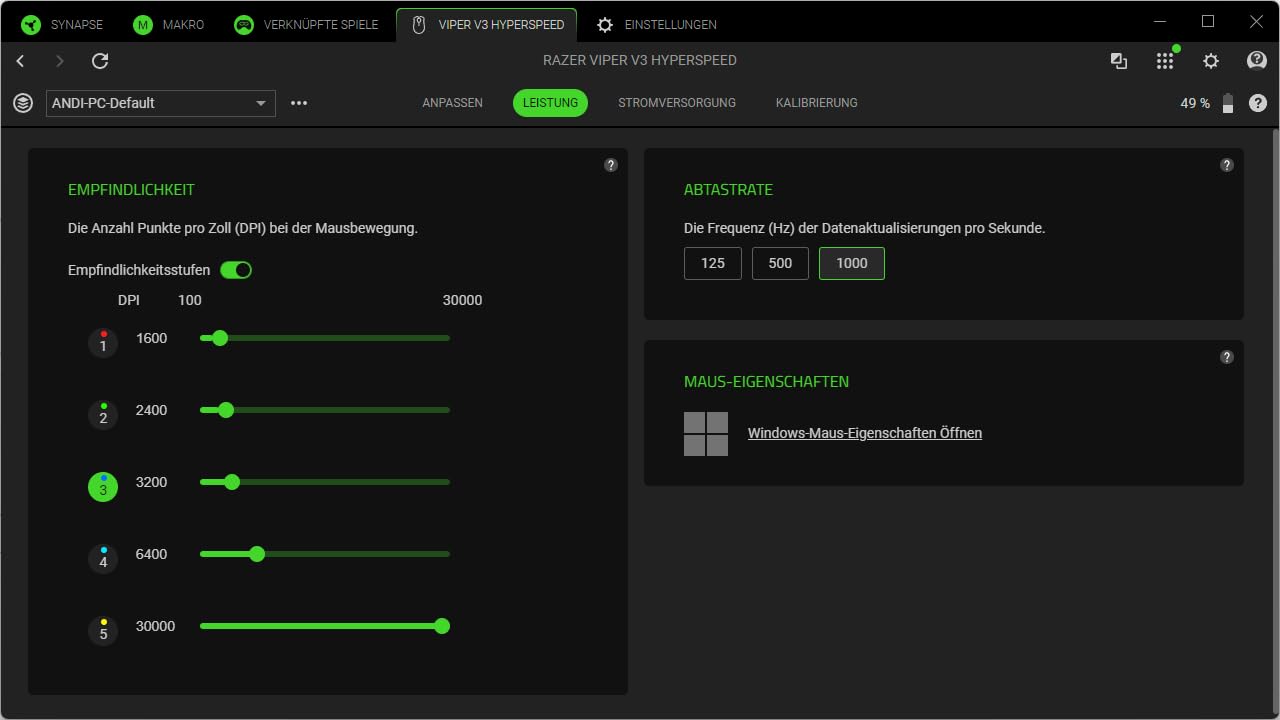Switch to the Anpassen section
This screenshot has width=1280, height=720.
pos(452,103)
